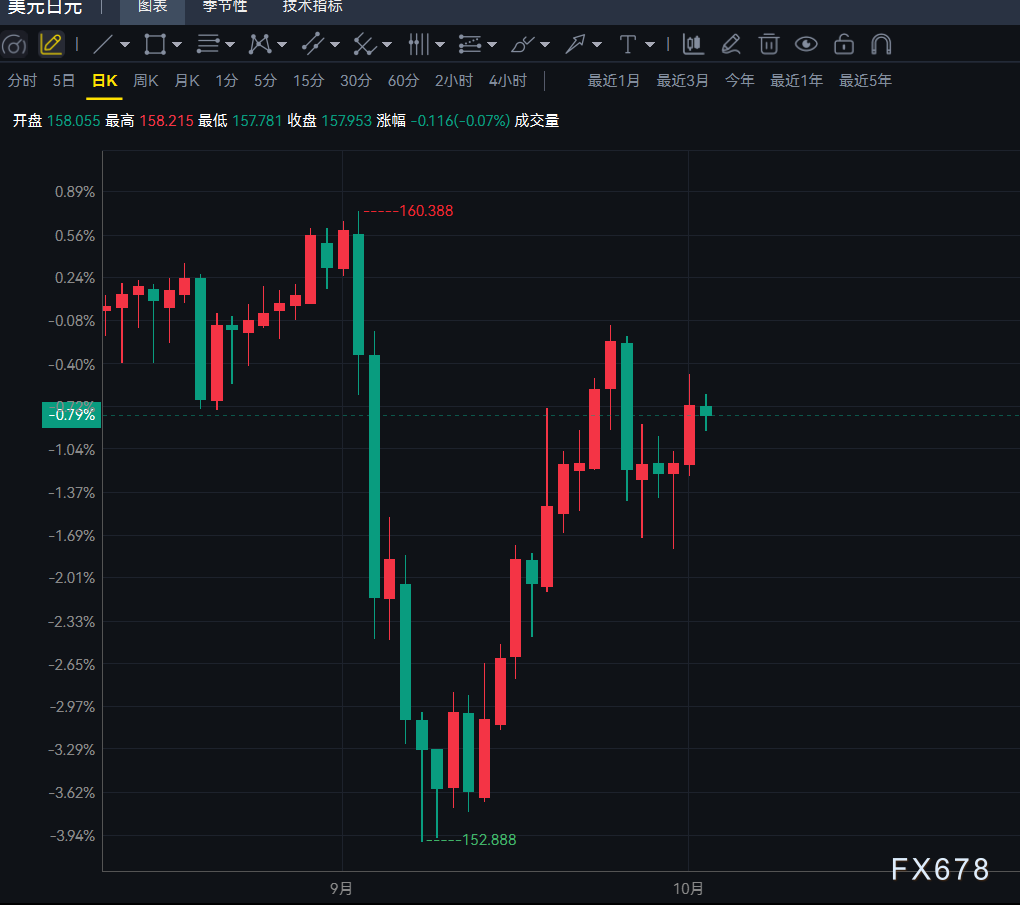Select the brush drawing tool
This screenshot has height=905, width=1020.
click(x=522, y=44)
